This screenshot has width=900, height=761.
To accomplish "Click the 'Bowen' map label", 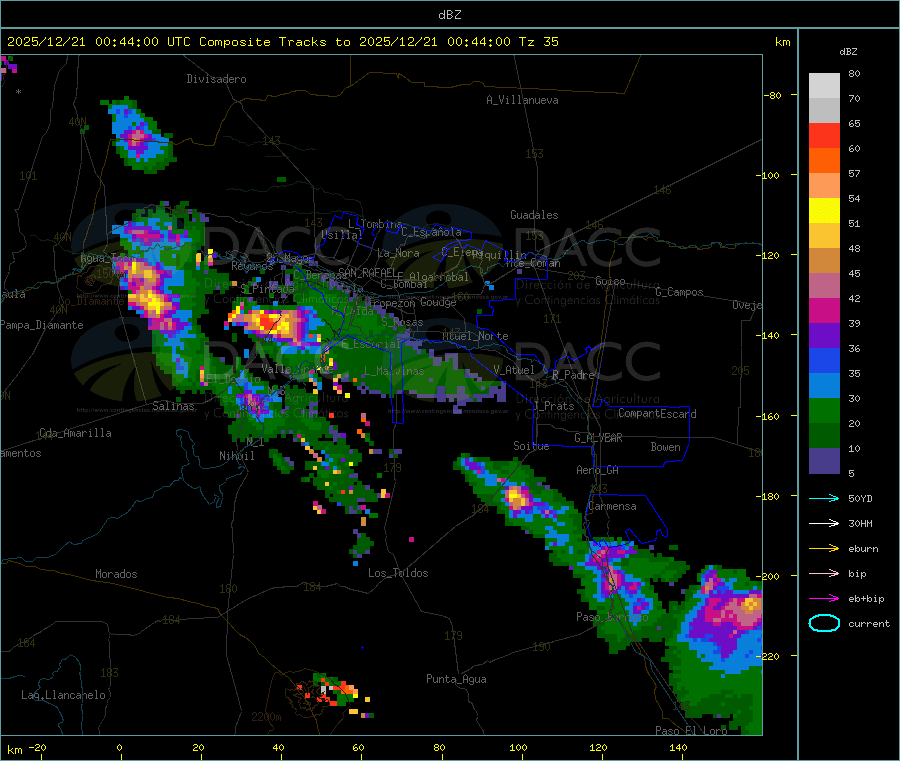I will (x=665, y=447).
